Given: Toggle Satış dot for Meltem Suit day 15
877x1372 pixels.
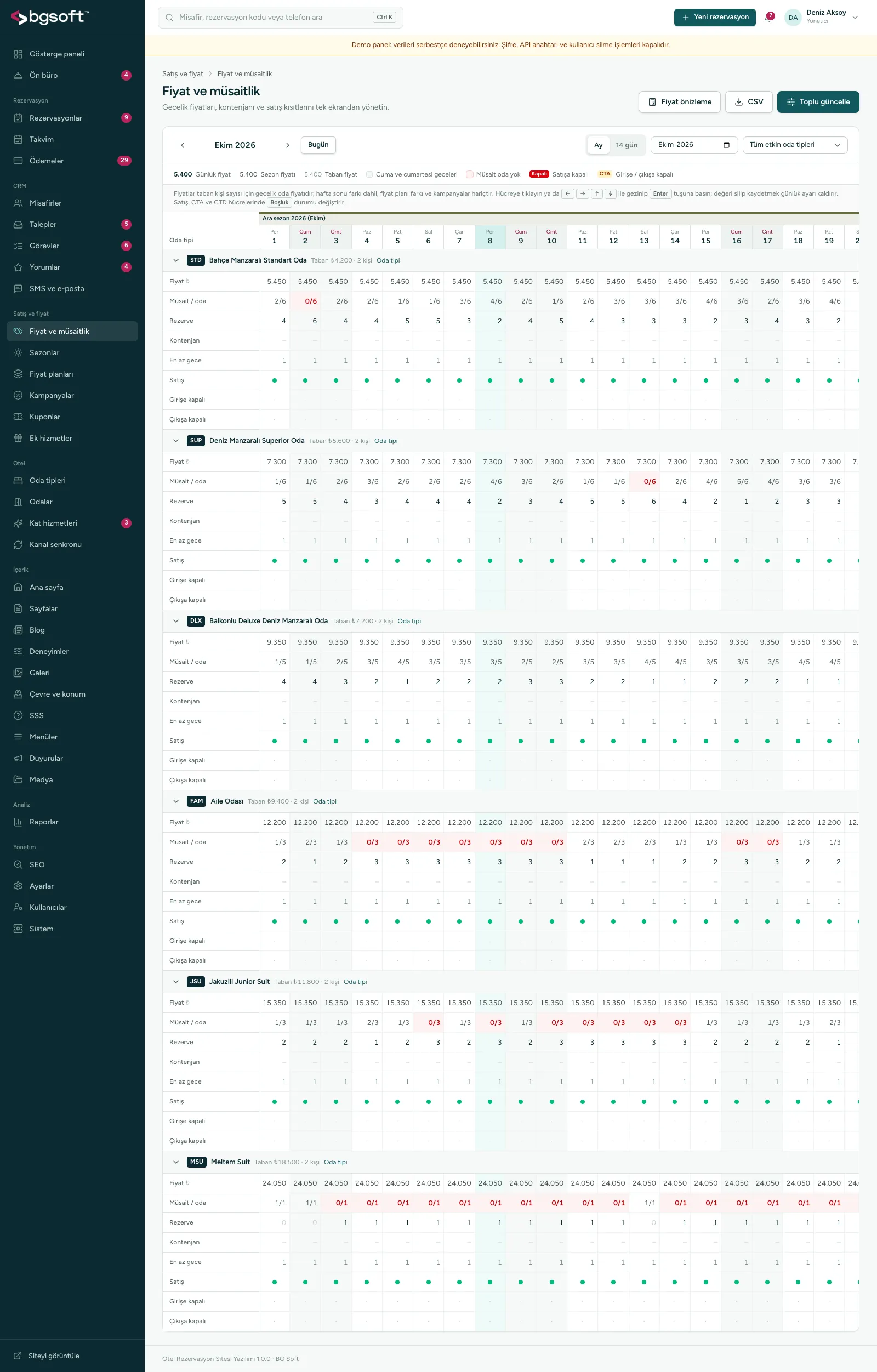Looking at the screenshot, I should point(705,1282).
